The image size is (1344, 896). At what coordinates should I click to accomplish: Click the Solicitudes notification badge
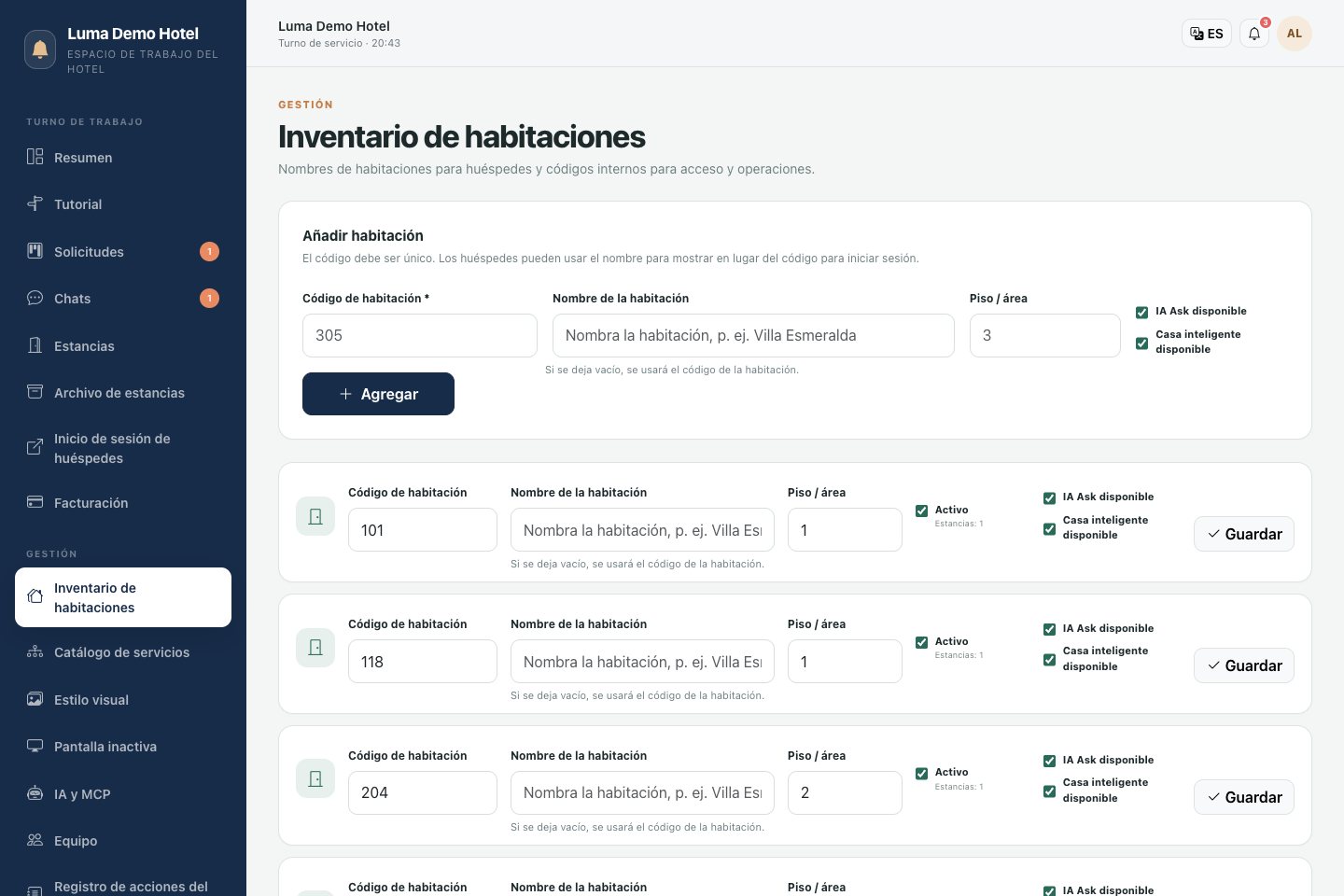pos(209,251)
